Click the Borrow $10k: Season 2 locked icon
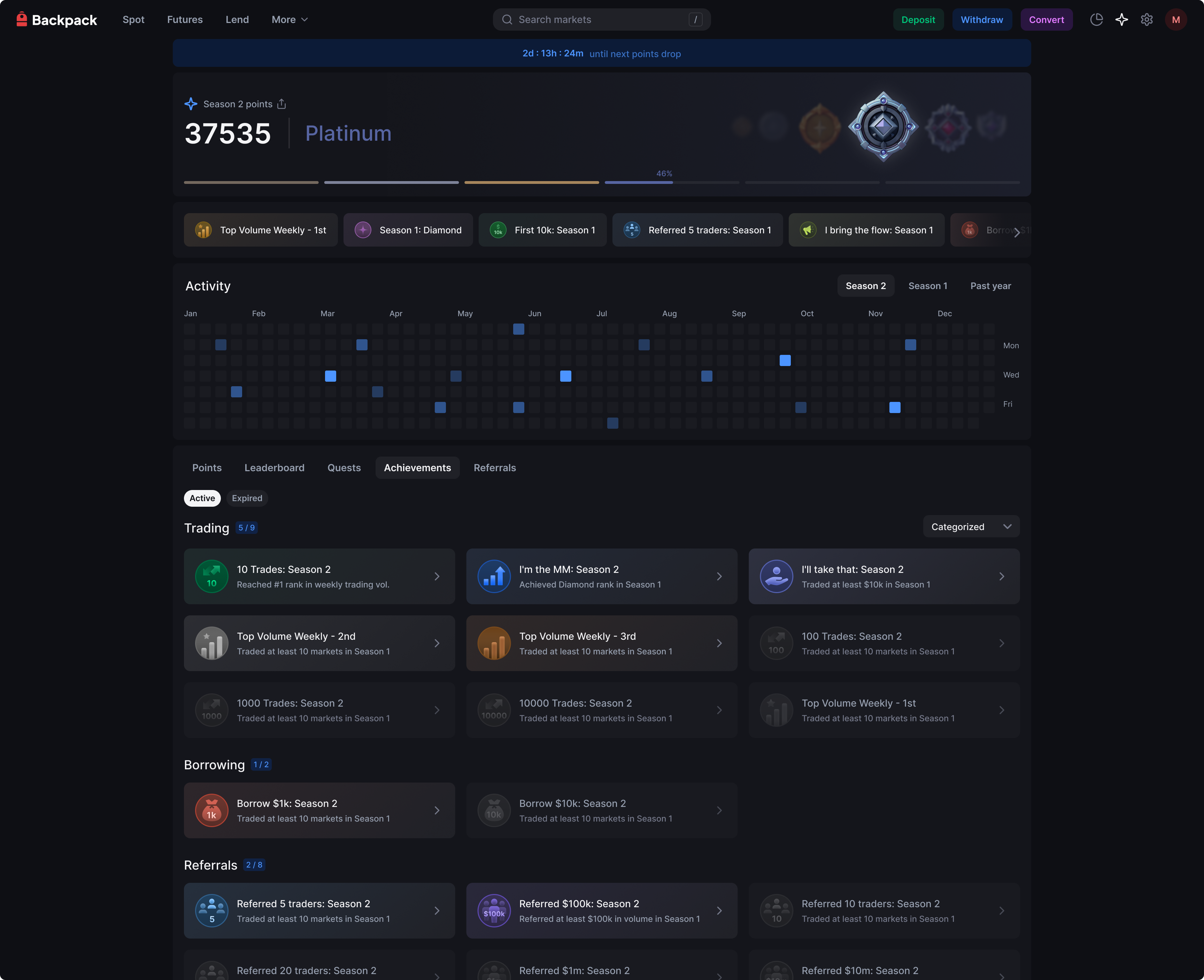1204x980 pixels. [494, 810]
